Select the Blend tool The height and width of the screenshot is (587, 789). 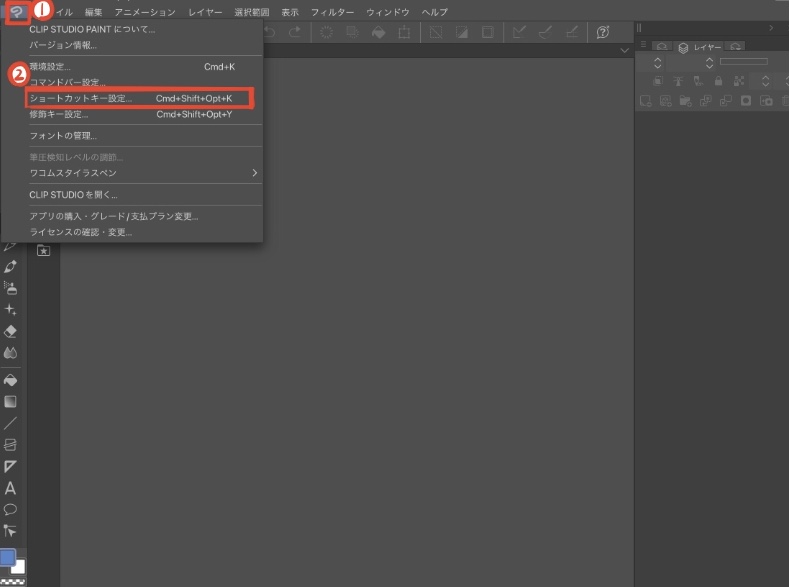[x=11, y=353]
